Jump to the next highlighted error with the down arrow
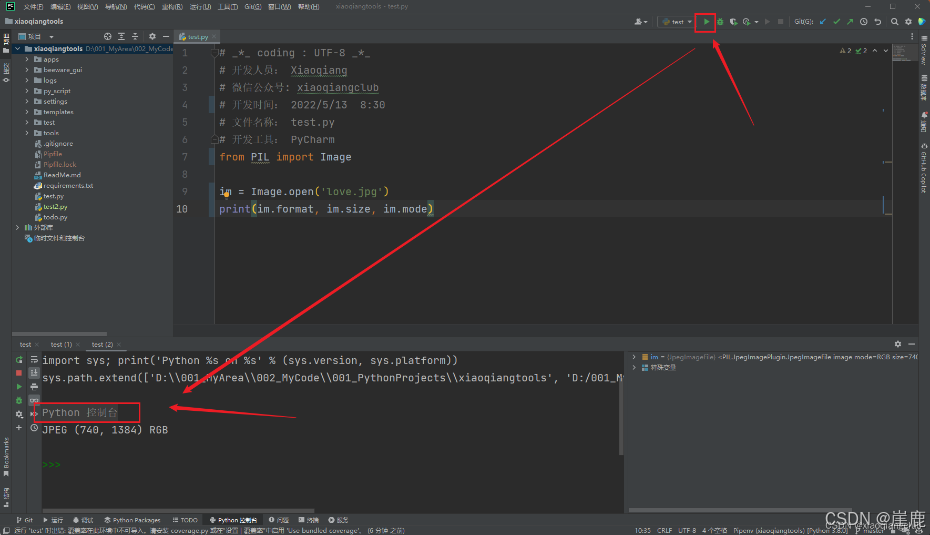 pos(886,51)
